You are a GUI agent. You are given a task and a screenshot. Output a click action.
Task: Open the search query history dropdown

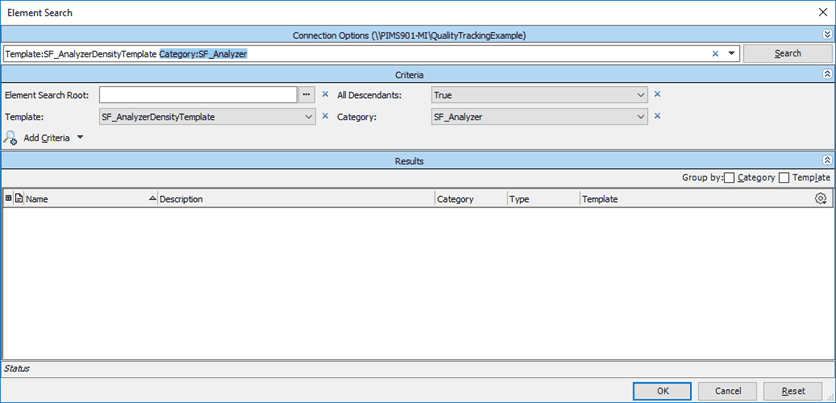point(732,53)
